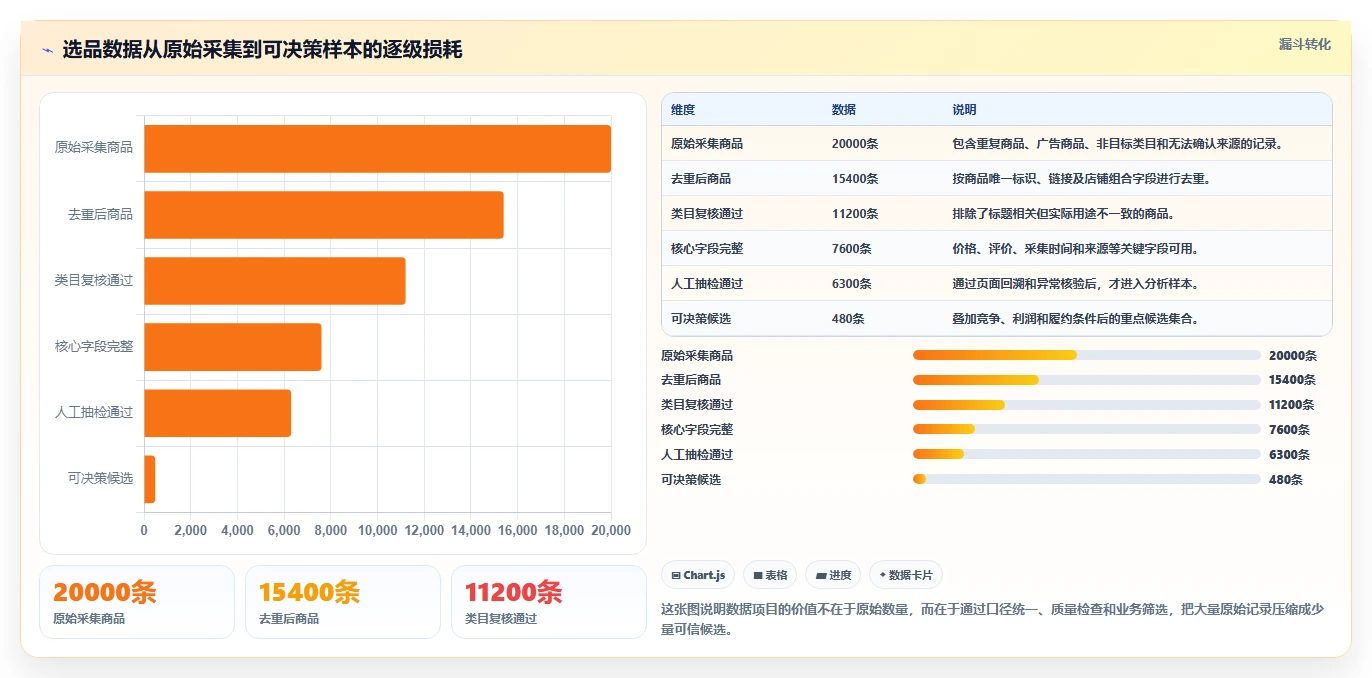The image size is (1372, 678).
Task: Click description starting 叠加竞争
Action: (1076, 319)
